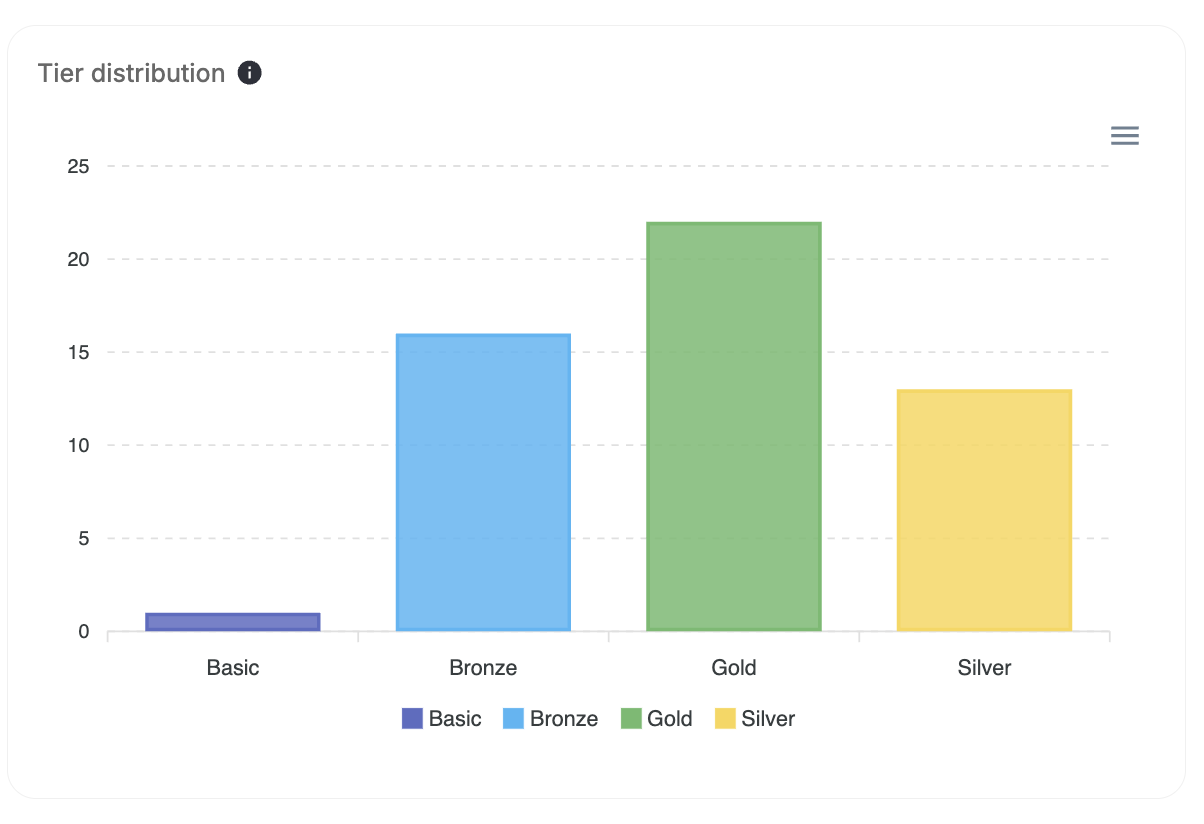Expand chart options from the menu icon

(x=1124, y=135)
